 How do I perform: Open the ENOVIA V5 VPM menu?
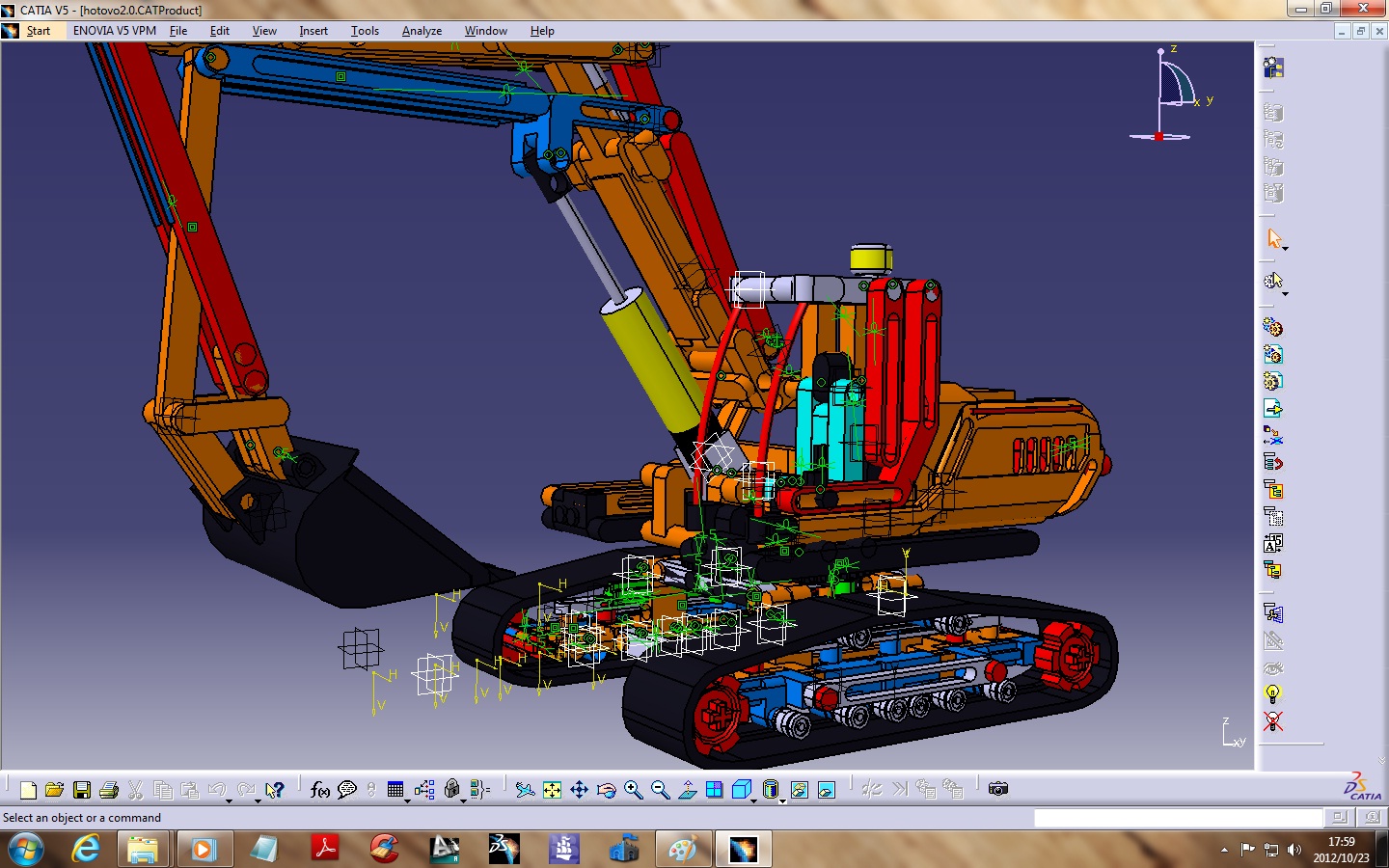pos(115,31)
